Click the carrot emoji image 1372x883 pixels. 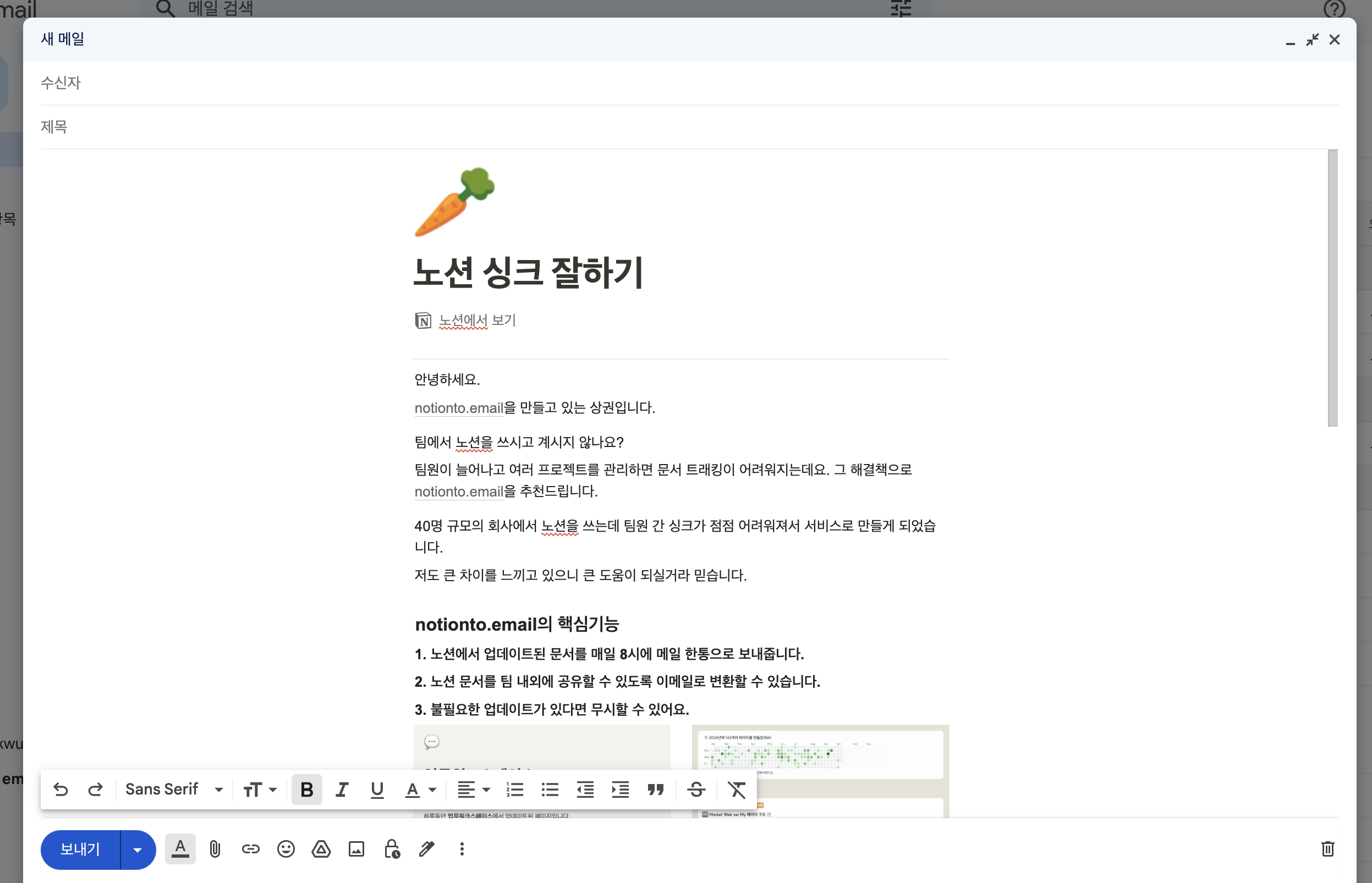454,202
